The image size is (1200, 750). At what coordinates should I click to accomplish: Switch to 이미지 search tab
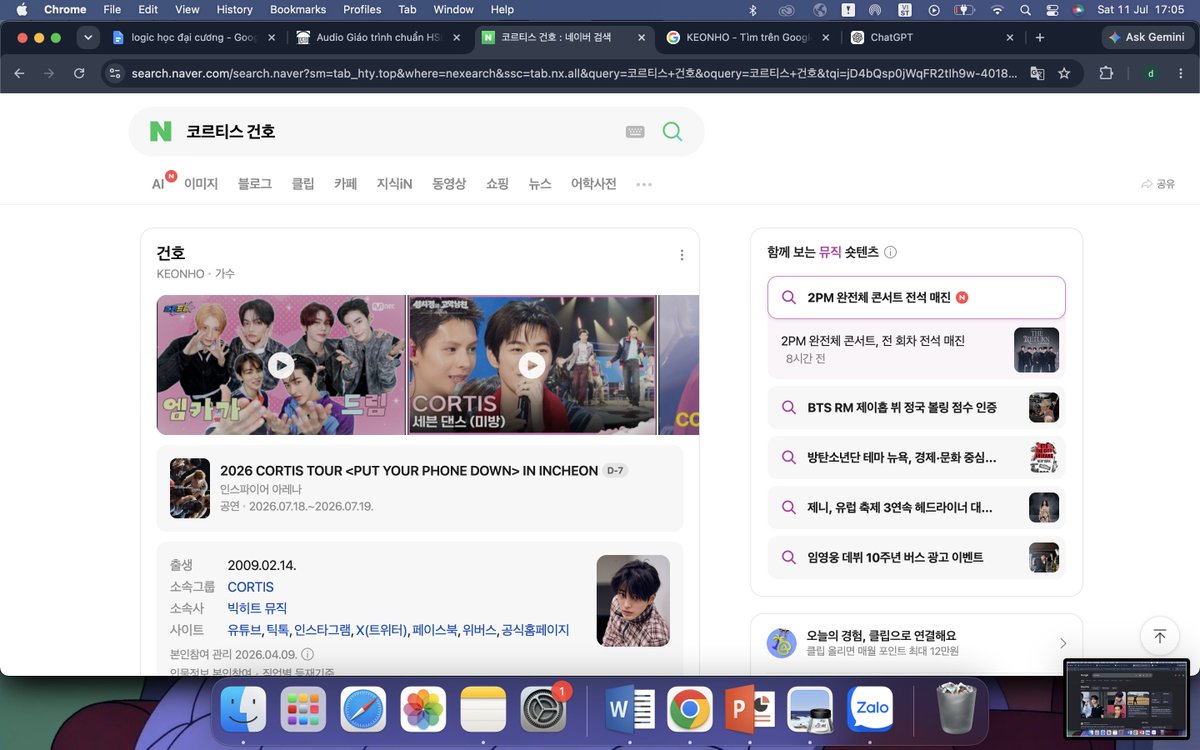tap(201, 184)
